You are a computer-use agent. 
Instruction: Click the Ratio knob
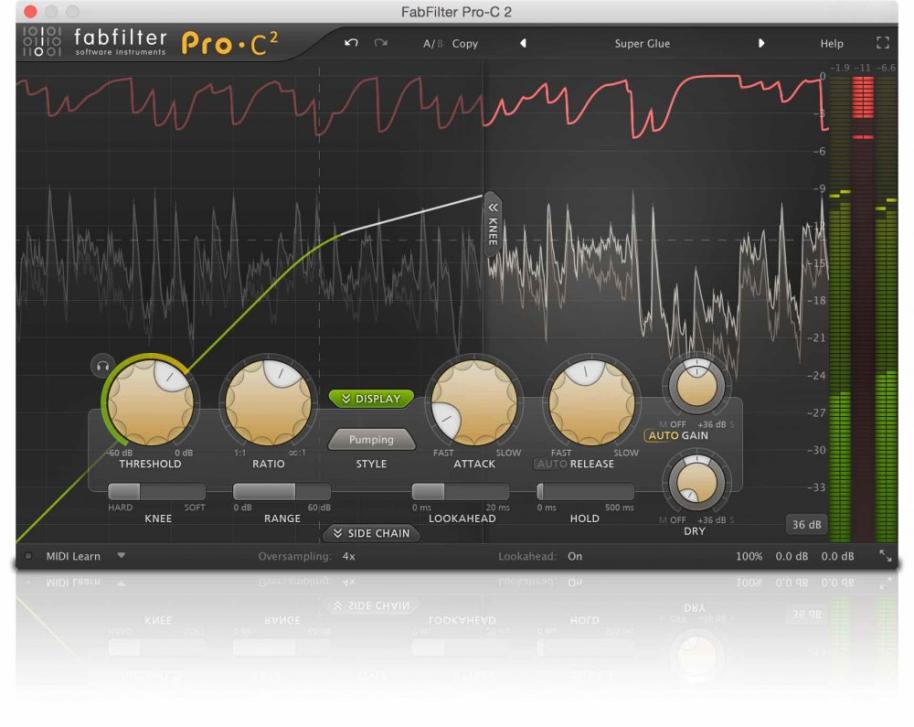pos(268,403)
